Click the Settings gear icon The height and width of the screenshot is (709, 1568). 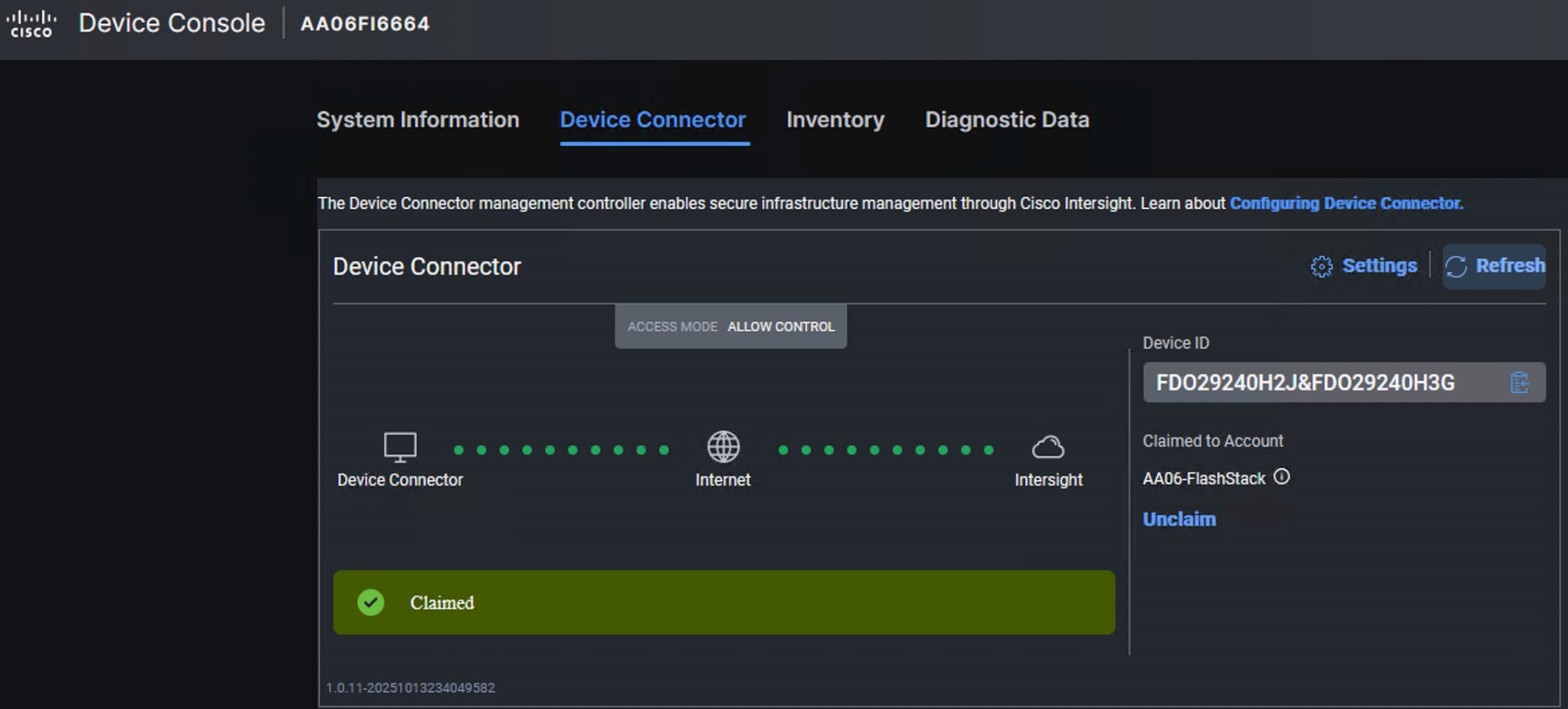click(x=1322, y=266)
